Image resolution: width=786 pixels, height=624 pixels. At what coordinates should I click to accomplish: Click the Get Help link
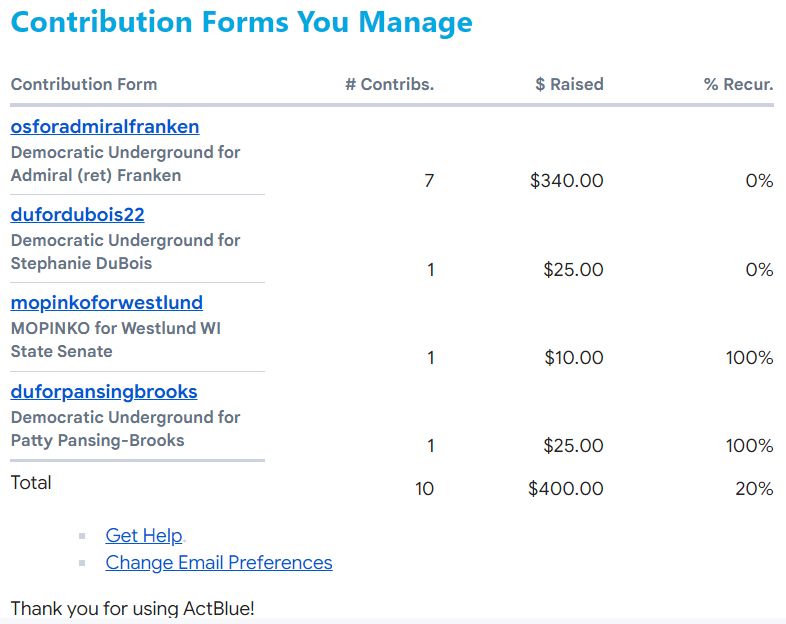(x=144, y=536)
